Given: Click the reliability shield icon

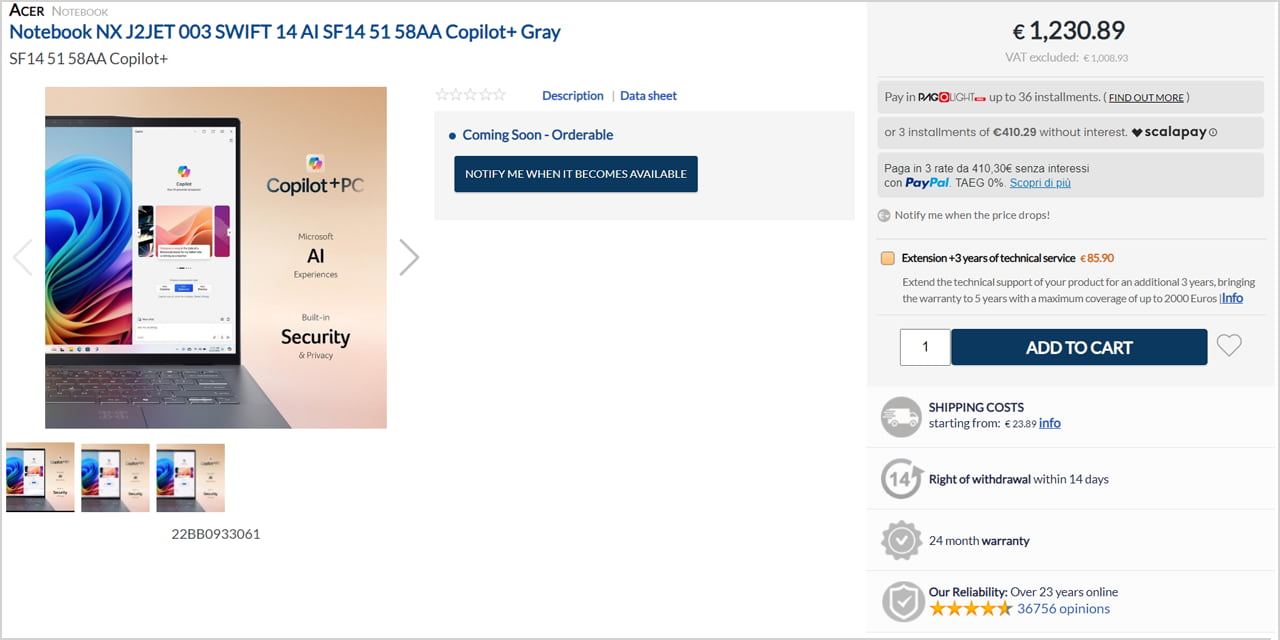Looking at the screenshot, I should coord(901,601).
